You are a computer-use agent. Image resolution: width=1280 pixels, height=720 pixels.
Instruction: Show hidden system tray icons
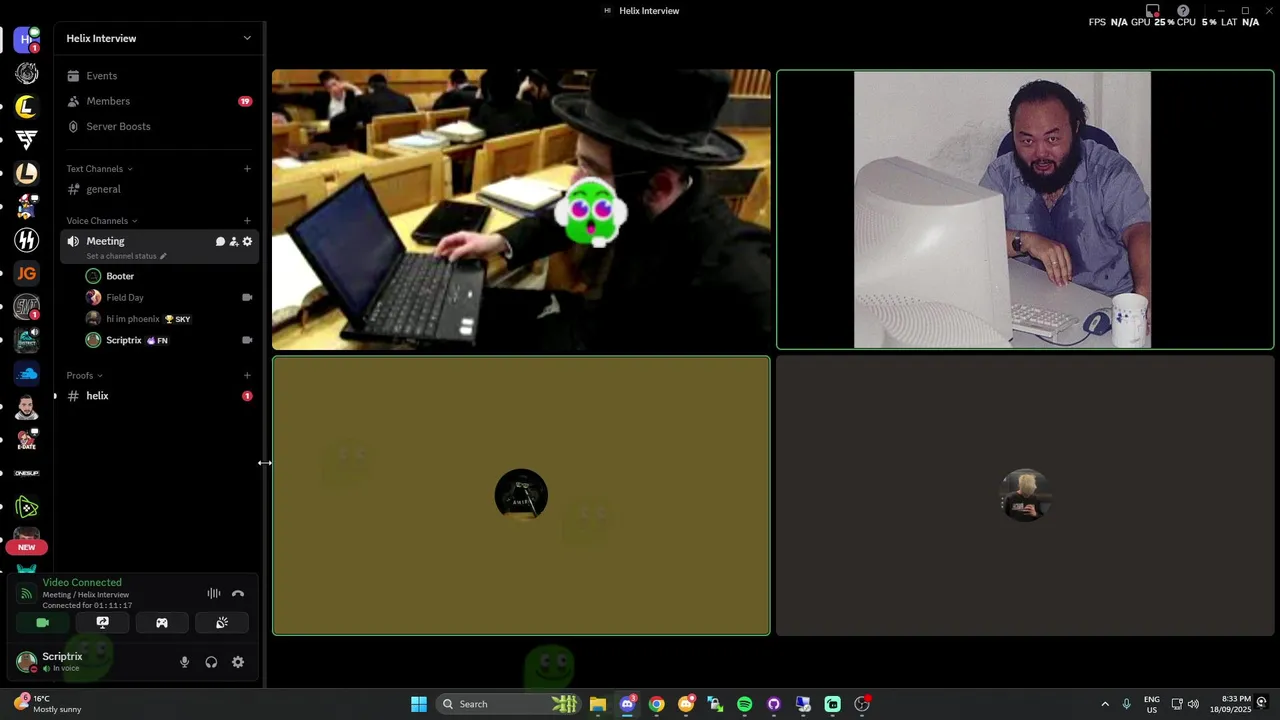click(x=1105, y=704)
